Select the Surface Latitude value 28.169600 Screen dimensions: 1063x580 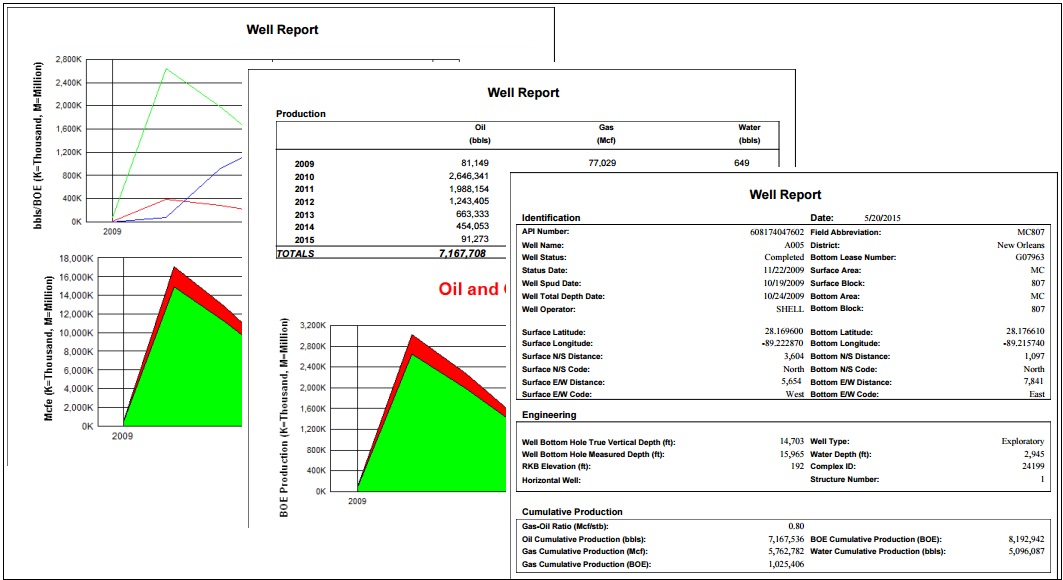coord(784,331)
